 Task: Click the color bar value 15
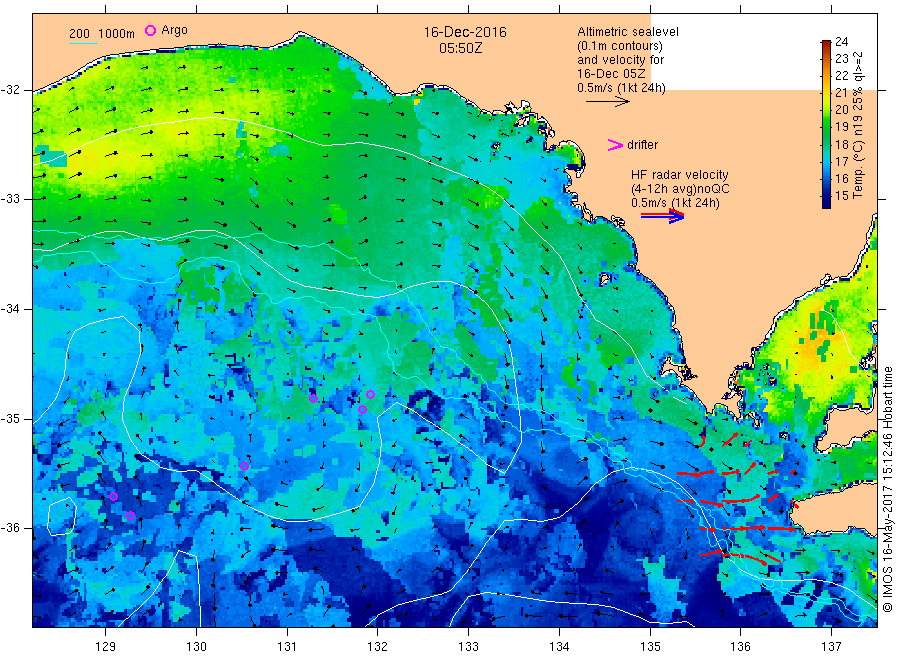tap(841, 195)
